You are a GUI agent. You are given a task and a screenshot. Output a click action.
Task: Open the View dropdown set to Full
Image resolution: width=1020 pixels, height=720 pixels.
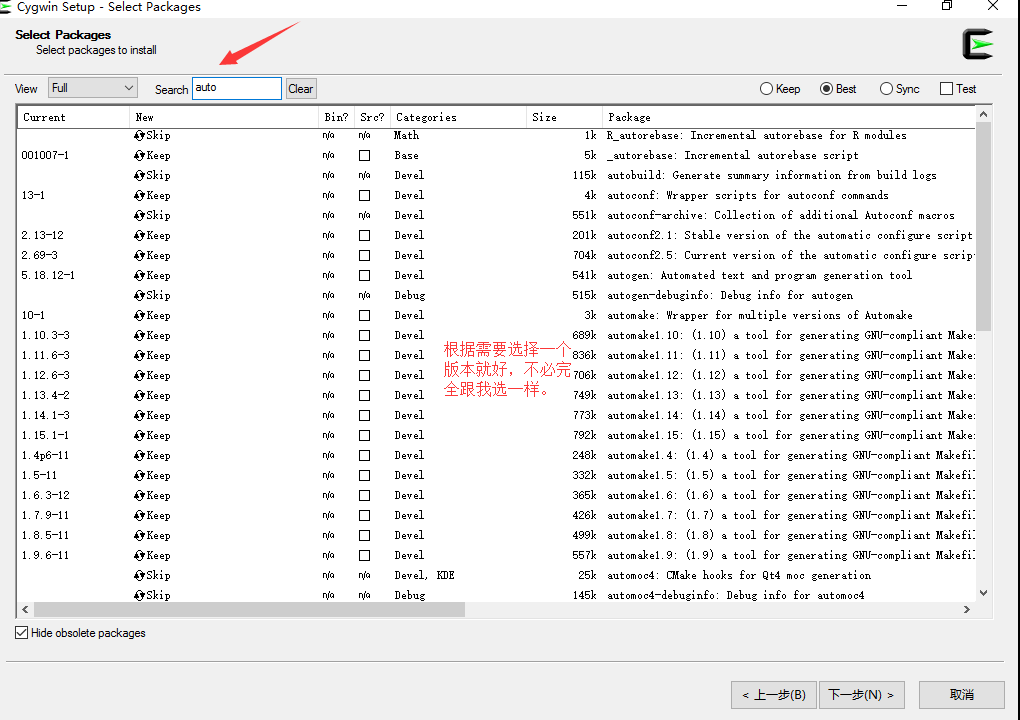(92, 88)
